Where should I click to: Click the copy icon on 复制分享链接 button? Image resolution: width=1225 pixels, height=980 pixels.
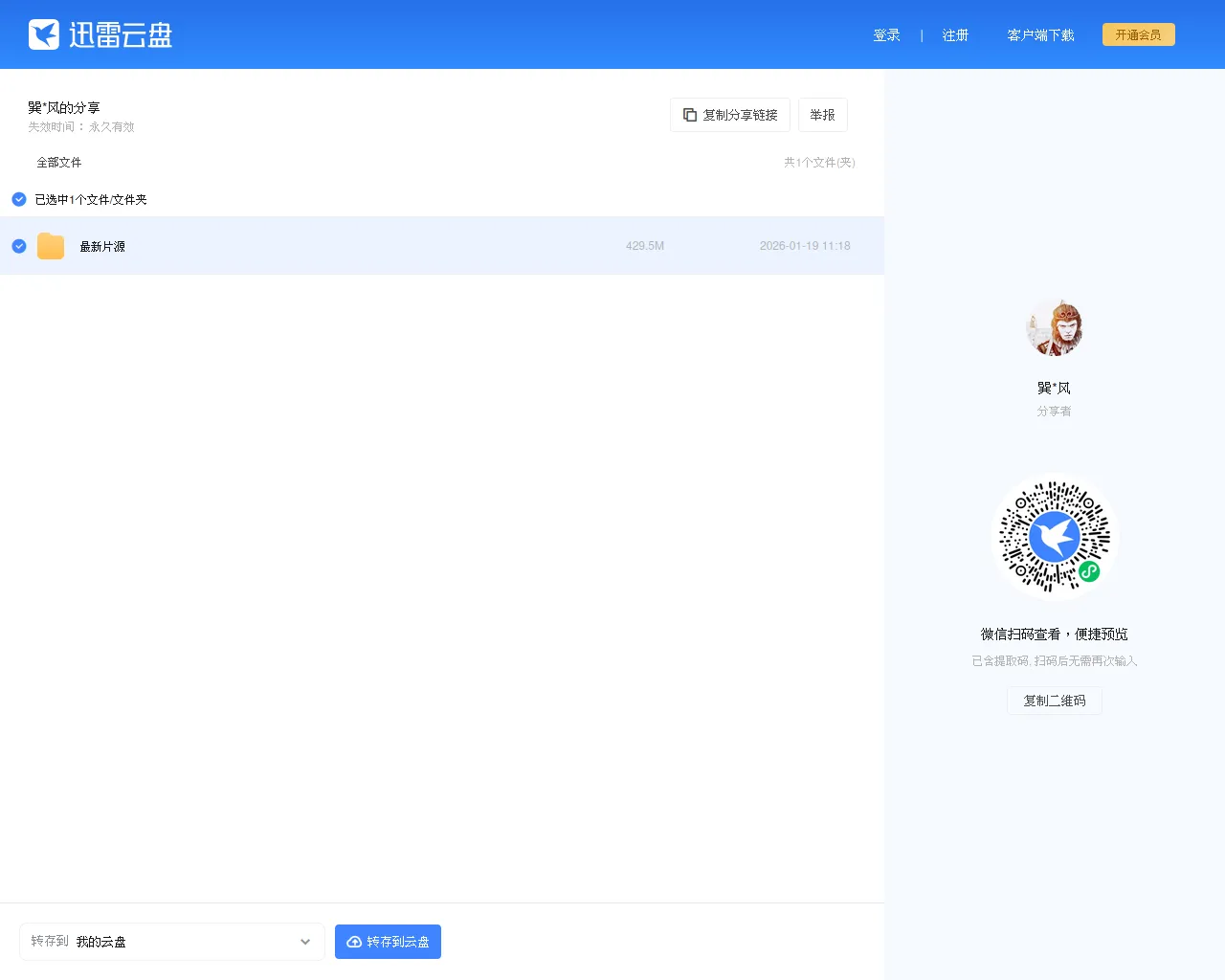(689, 114)
